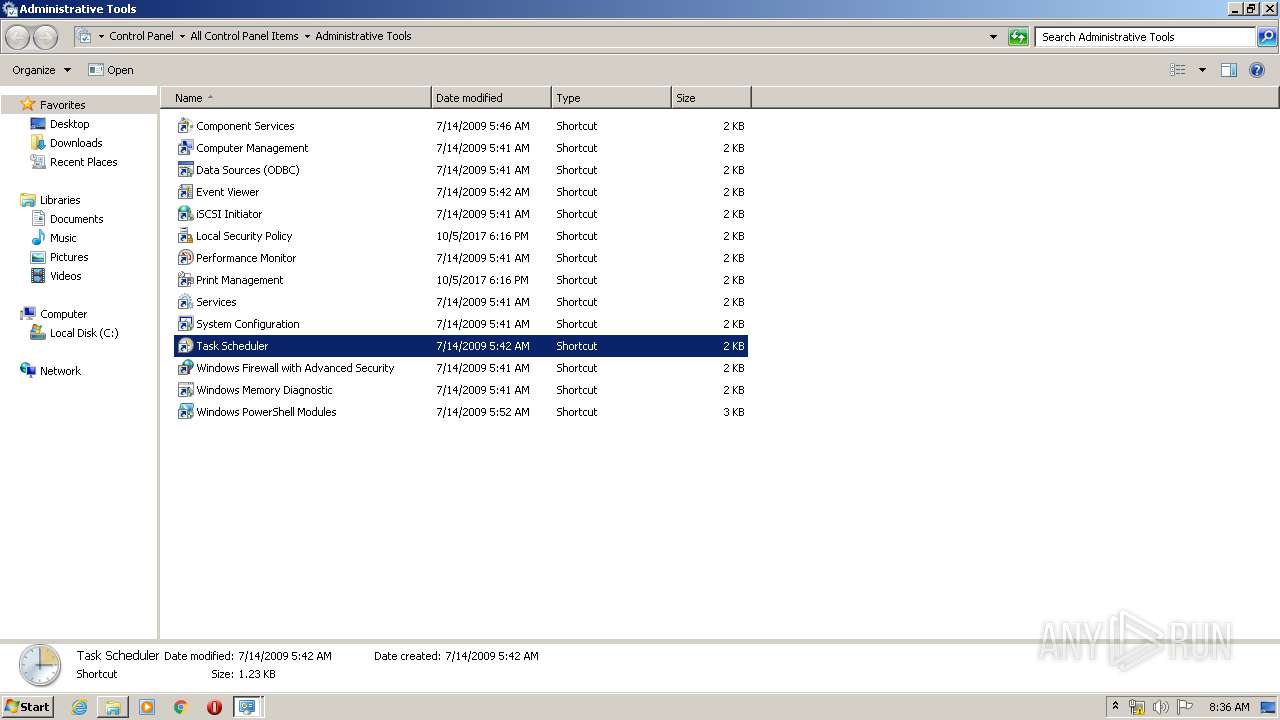Select the Local Security Policy icon
This screenshot has width=1280, height=720.
[x=185, y=236]
